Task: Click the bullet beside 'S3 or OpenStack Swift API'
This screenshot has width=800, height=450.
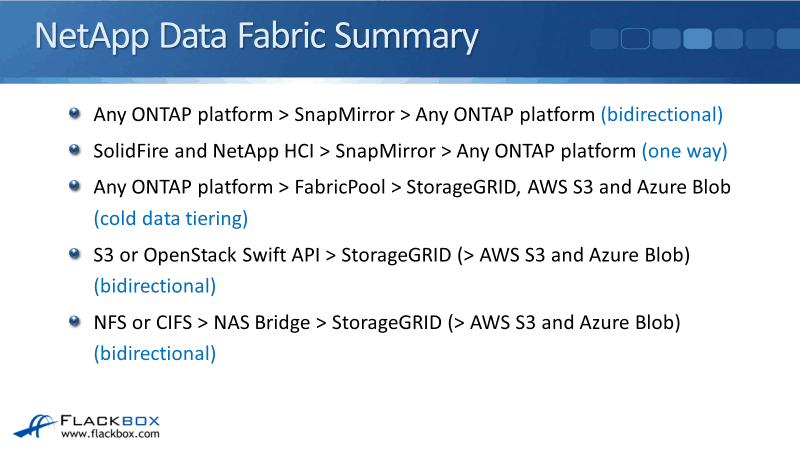Action: 74,254
